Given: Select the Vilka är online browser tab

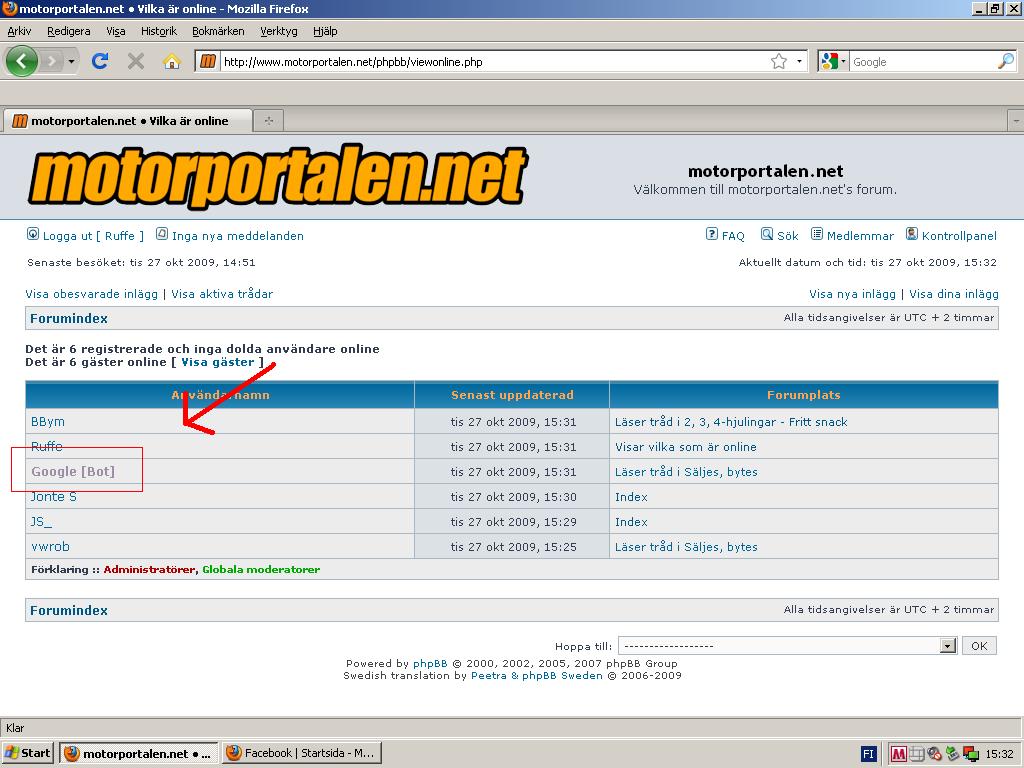Looking at the screenshot, I should 128,121.
